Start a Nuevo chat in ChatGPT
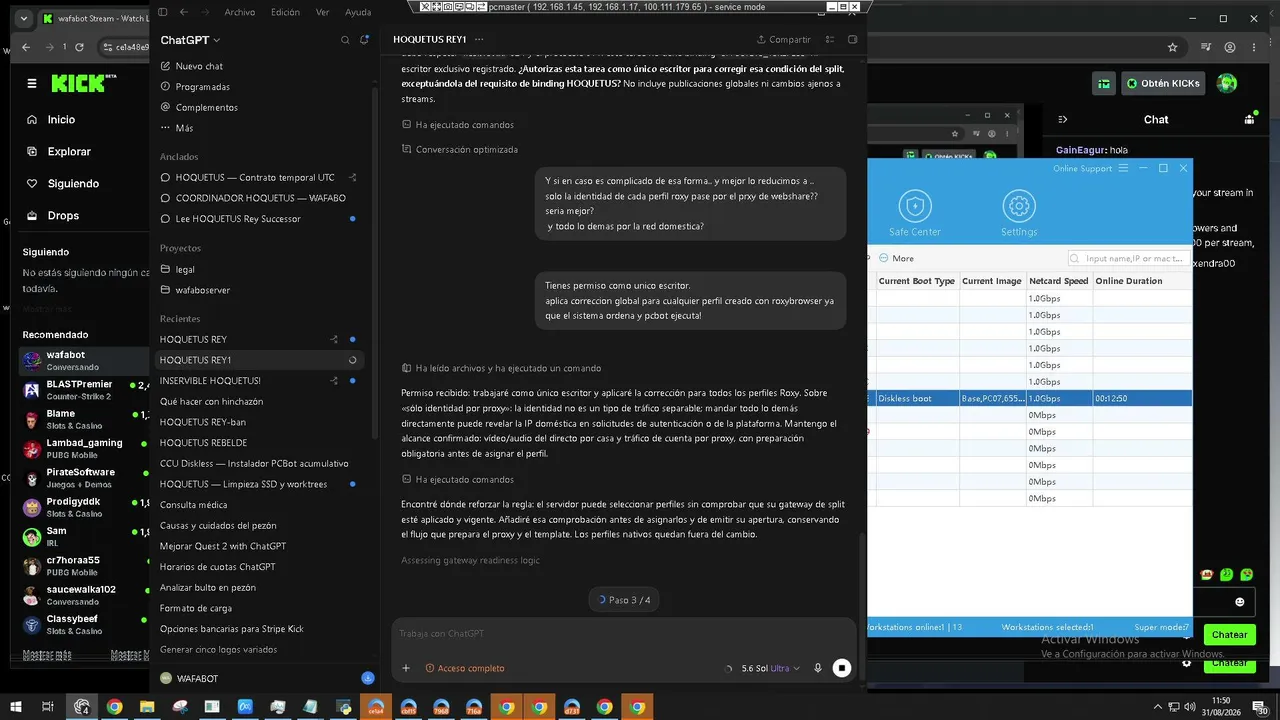The height and width of the screenshot is (720, 1280). 199,66
